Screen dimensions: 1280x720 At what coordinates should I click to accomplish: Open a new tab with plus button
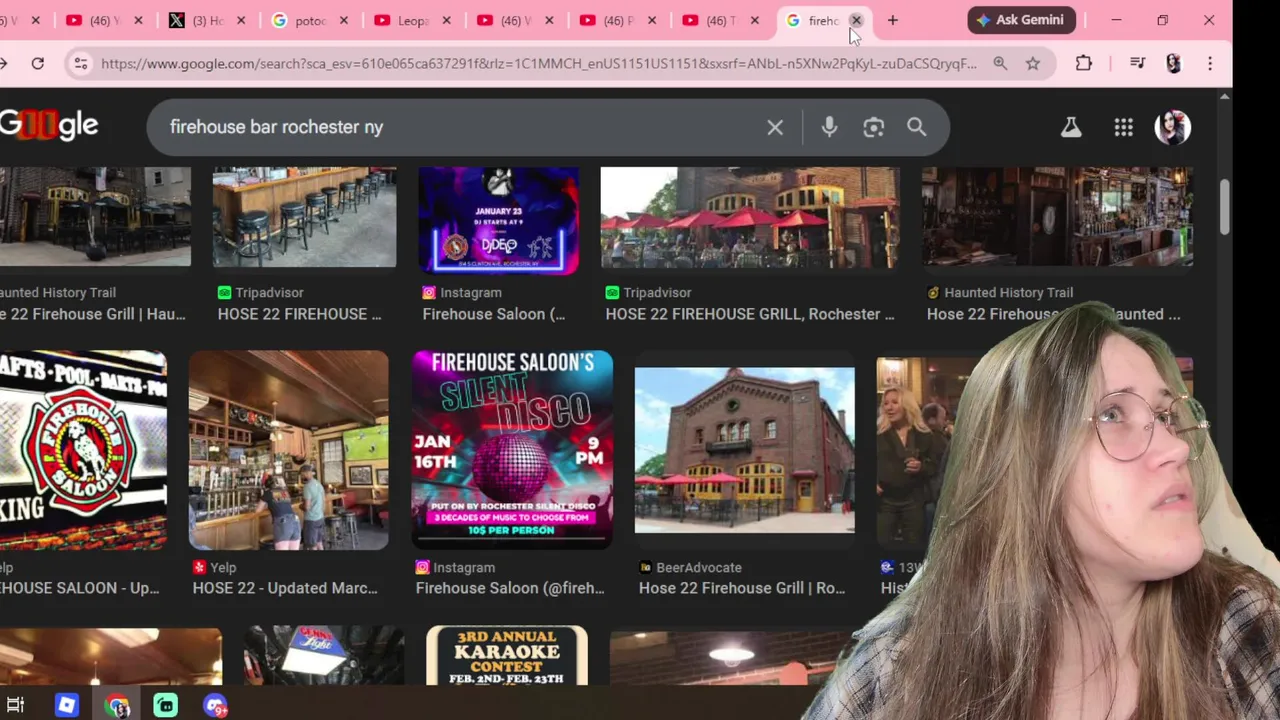pos(893,20)
